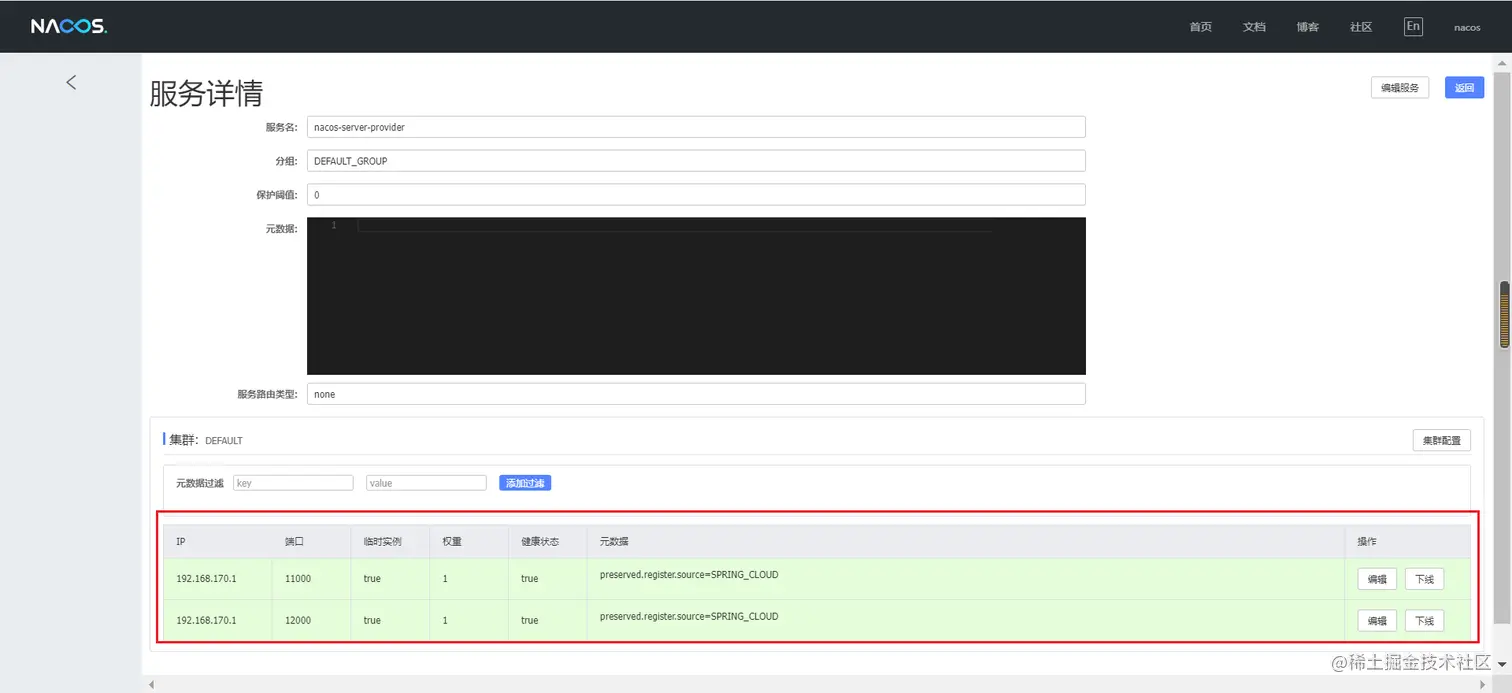Focus the 服务路由类型 field
Viewport: 1512px width, 693px height.
click(696, 394)
